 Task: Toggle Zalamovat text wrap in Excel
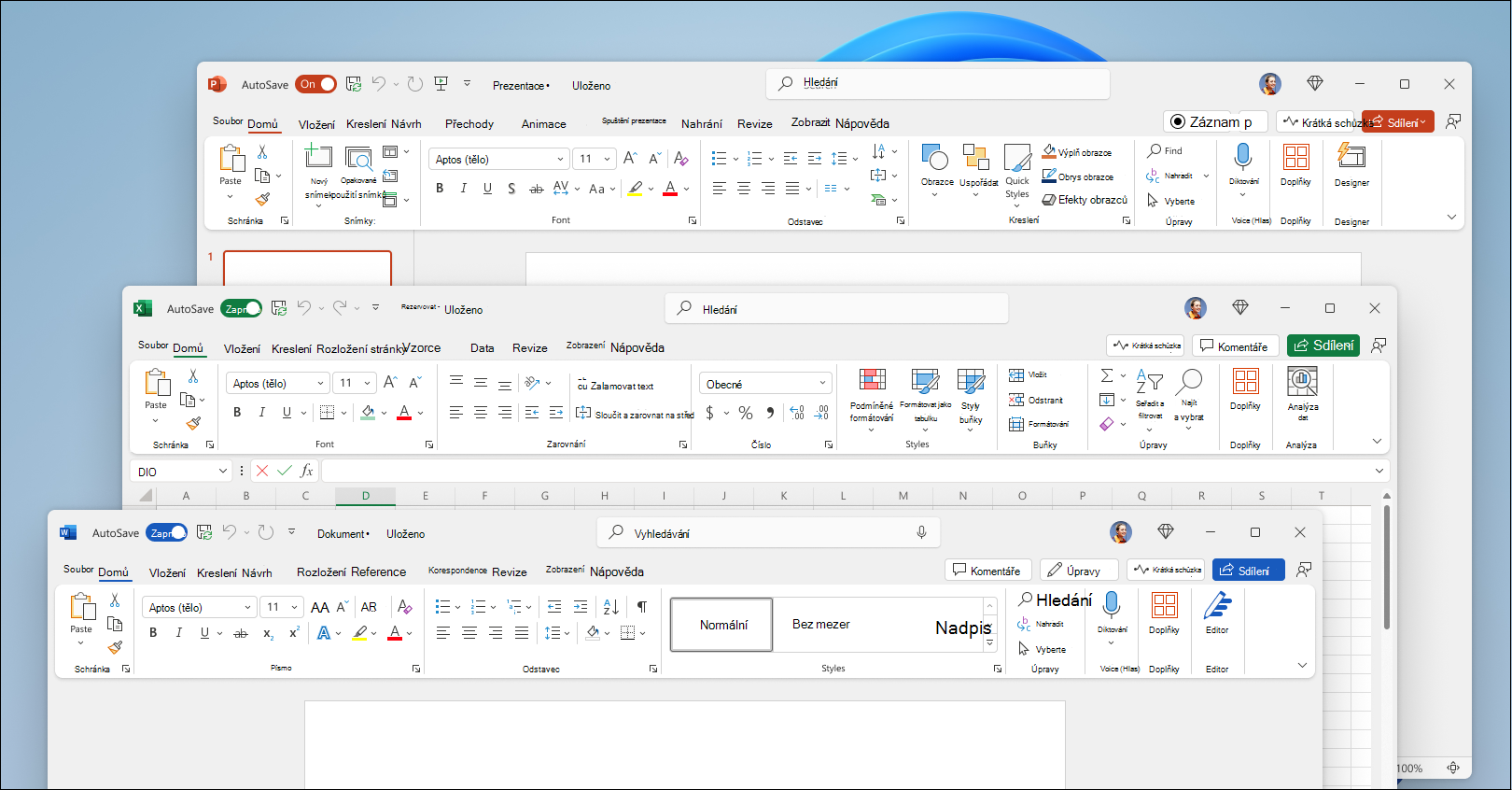click(615, 385)
